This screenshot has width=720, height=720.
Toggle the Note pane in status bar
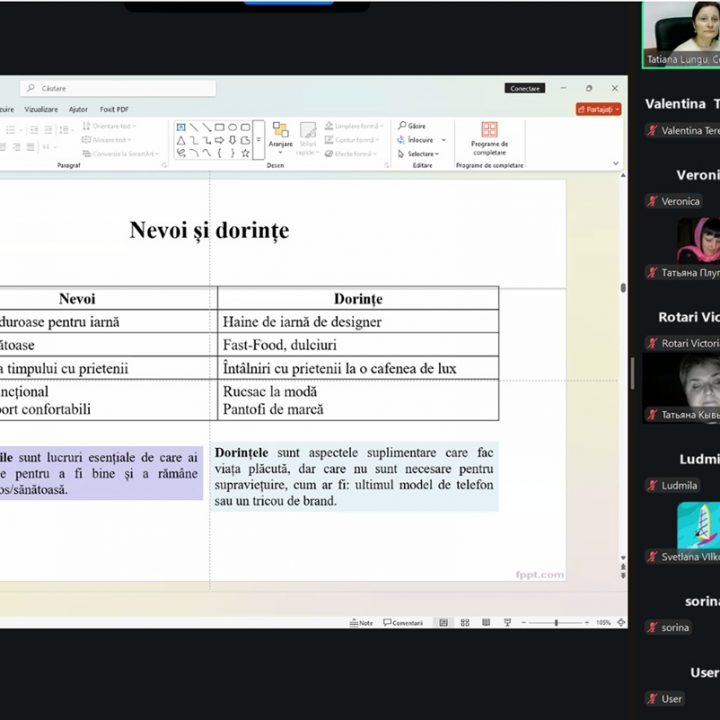point(361,622)
